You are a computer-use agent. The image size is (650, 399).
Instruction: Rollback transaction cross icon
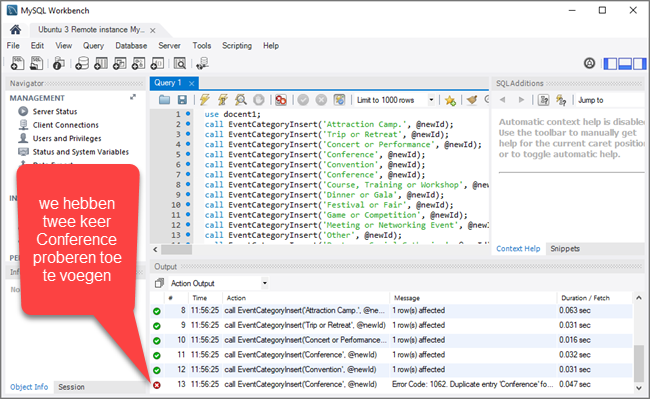point(321,100)
